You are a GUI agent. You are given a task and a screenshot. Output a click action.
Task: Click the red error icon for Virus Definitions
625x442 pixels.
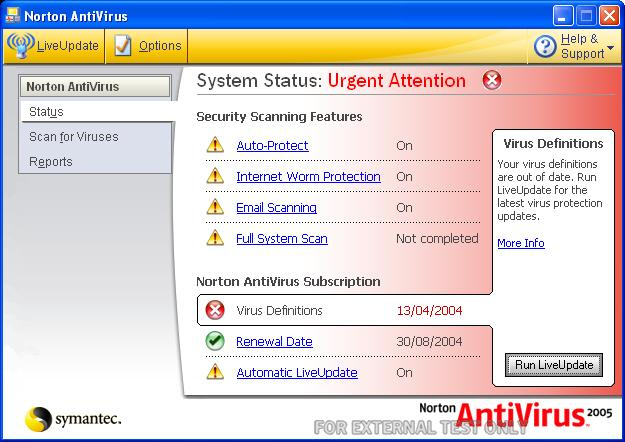click(x=215, y=311)
